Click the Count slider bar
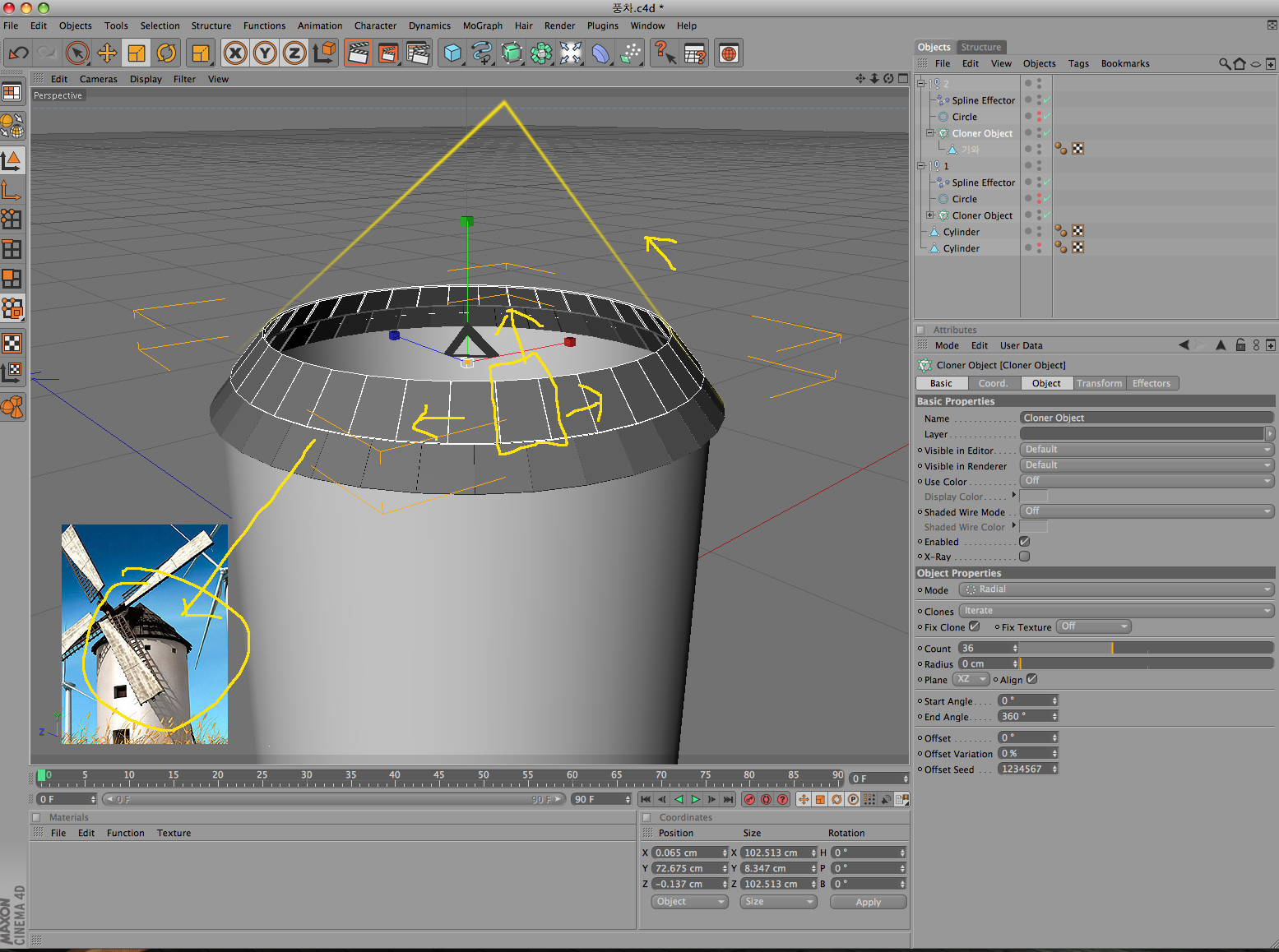The height and width of the screenshot is (952, 1279). click(x=1147, y=649)
